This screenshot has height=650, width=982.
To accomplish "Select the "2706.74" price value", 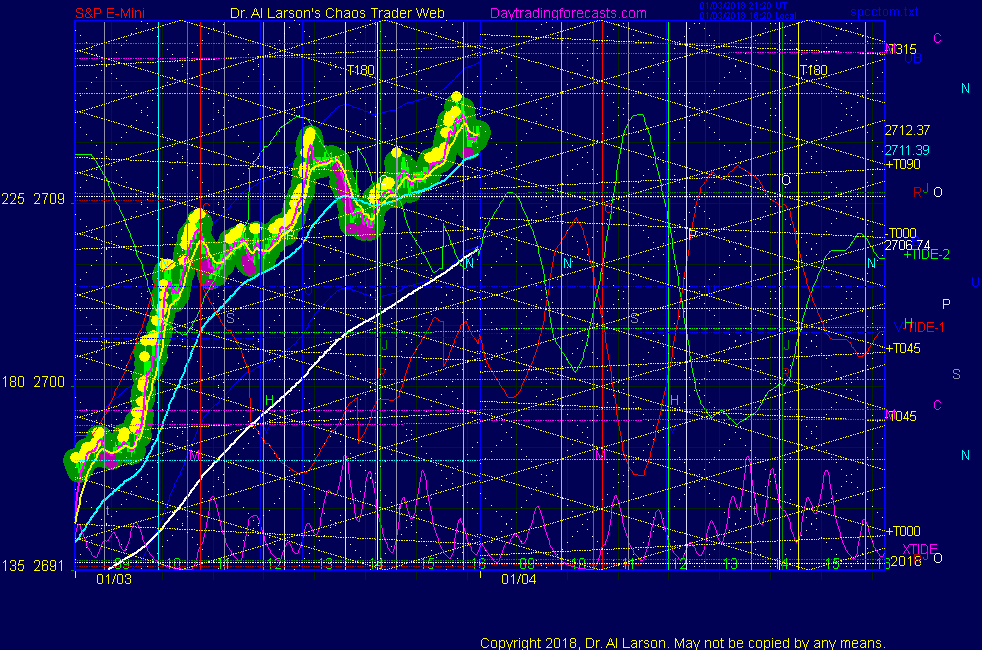I will pos(907,245).
